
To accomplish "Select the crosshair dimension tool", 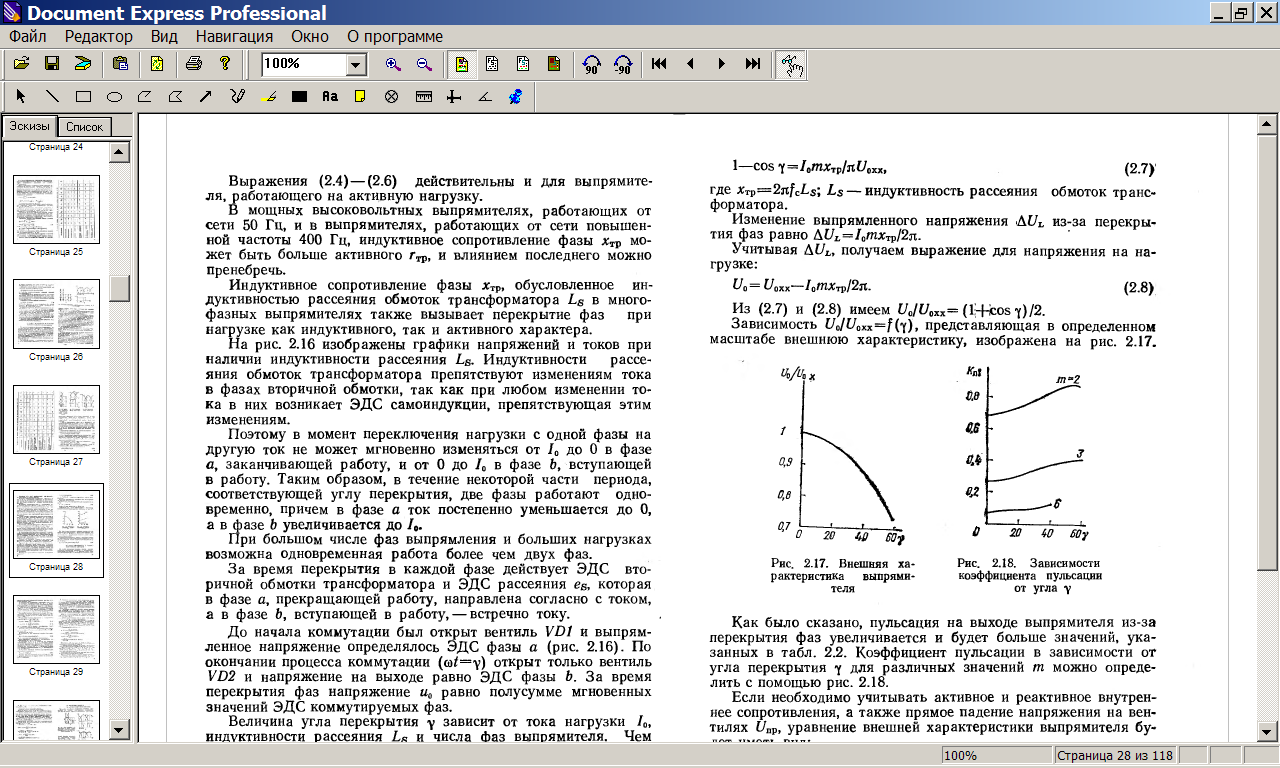I will 454,97.
